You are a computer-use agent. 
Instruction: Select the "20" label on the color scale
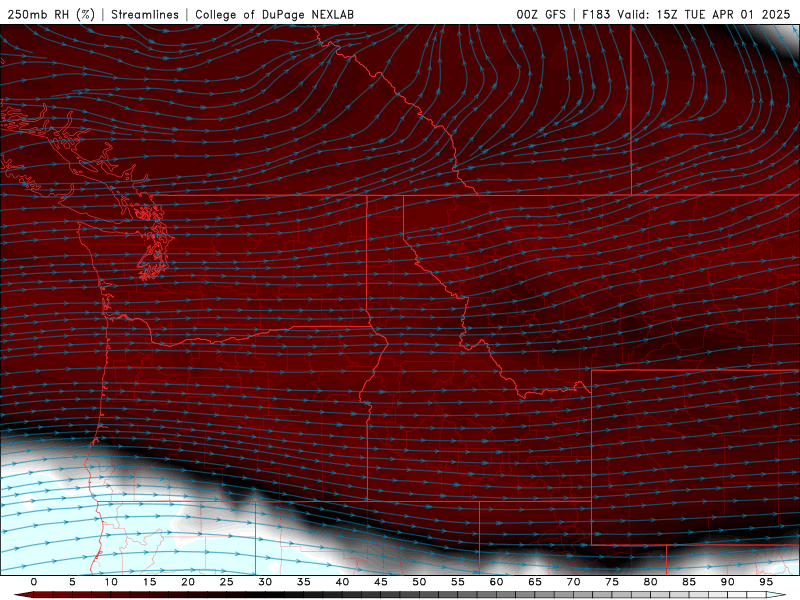pyautogui.click(x=188, y=582)
